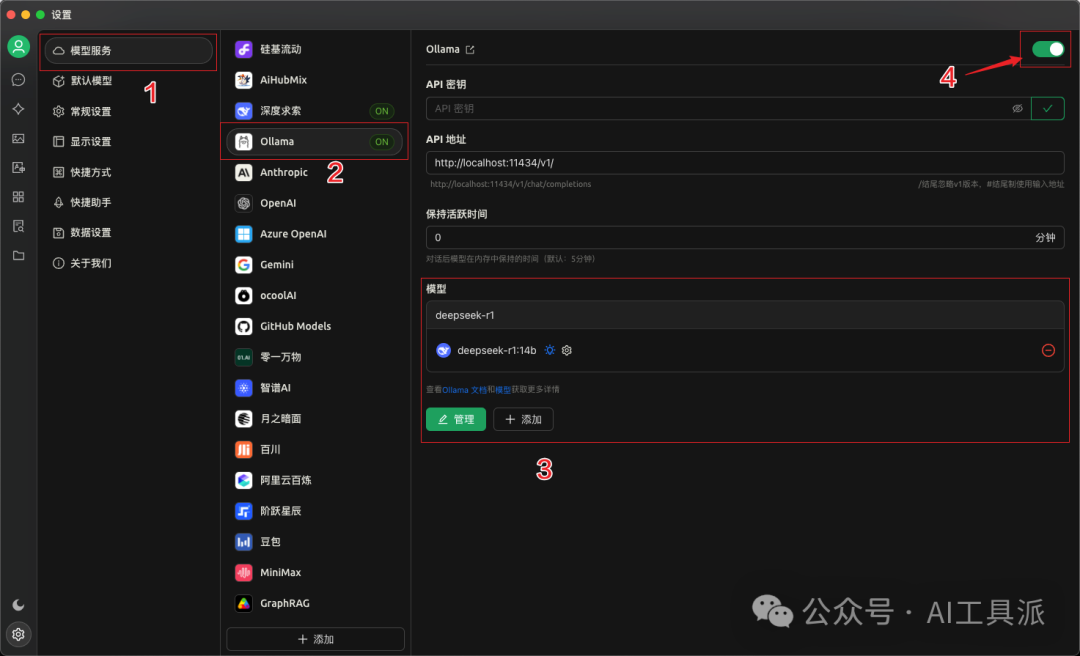Click the API key check button
The height and width of the screenshot is (656, 1080).
tap(1048, 108)
